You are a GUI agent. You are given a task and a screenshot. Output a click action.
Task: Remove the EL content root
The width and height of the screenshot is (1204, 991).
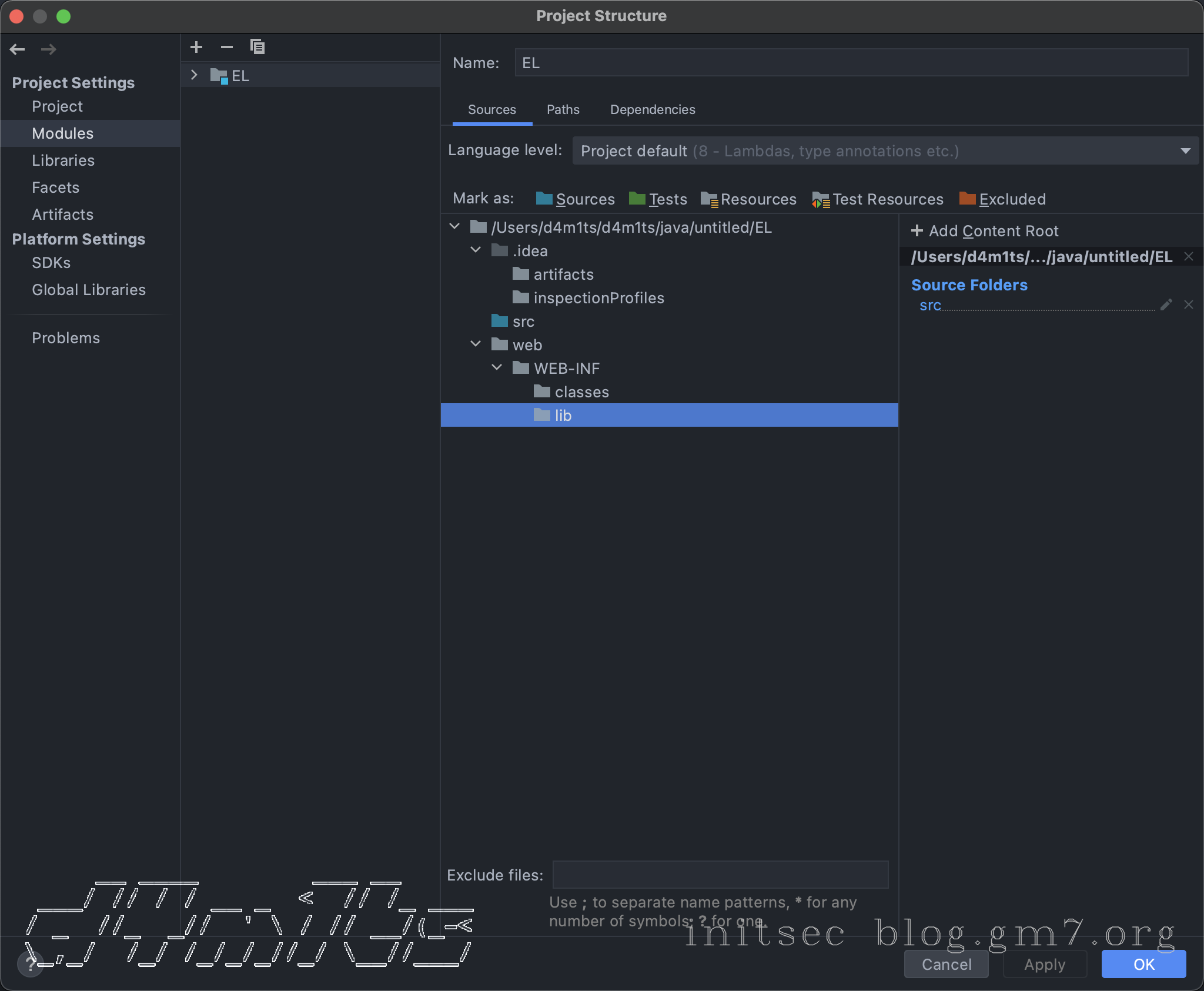pos(1189,256)
